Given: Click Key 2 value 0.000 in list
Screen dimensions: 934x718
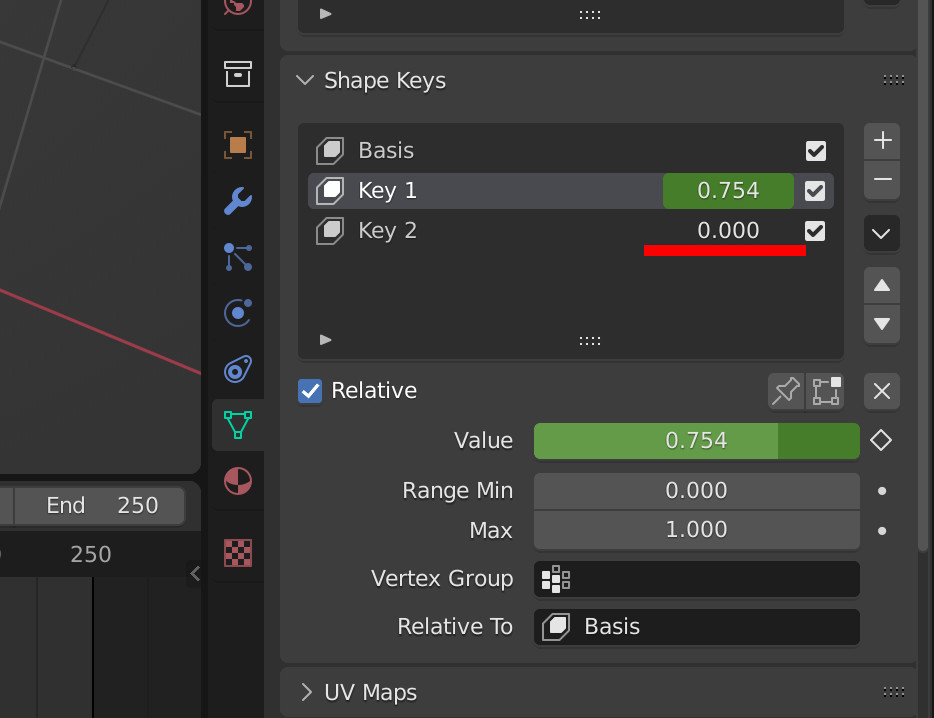Looking at the screenshot, I should click(728, 231).
